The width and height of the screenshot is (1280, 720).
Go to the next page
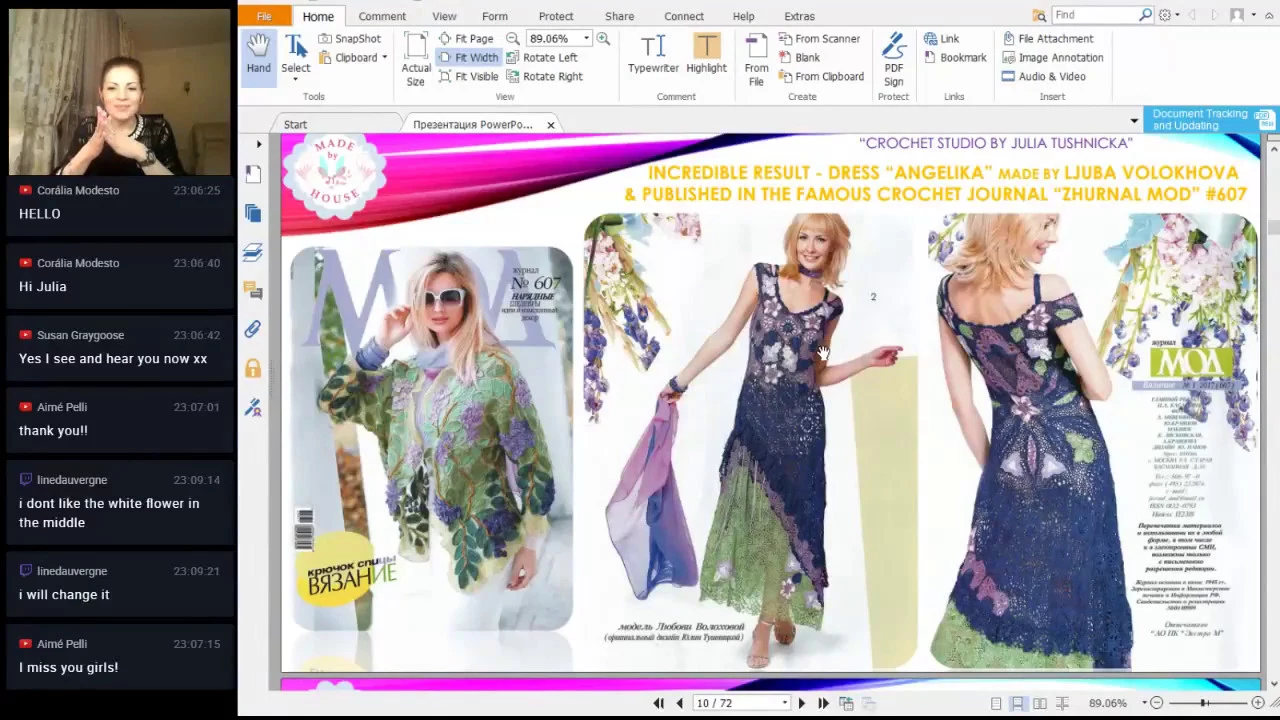point(801,703)
